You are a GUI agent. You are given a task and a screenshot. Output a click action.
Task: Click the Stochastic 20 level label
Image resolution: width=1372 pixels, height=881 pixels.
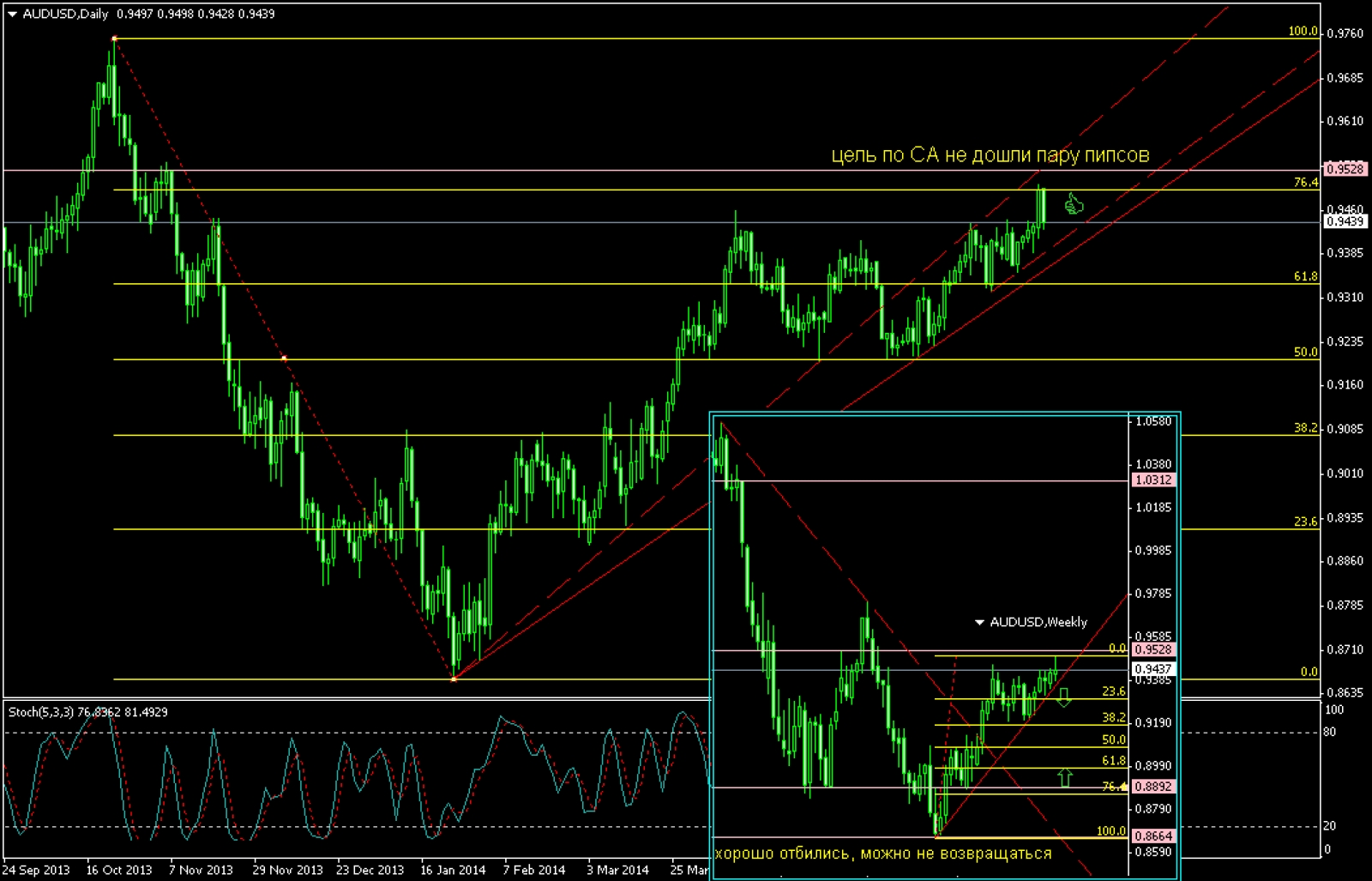coord(1329,825)
